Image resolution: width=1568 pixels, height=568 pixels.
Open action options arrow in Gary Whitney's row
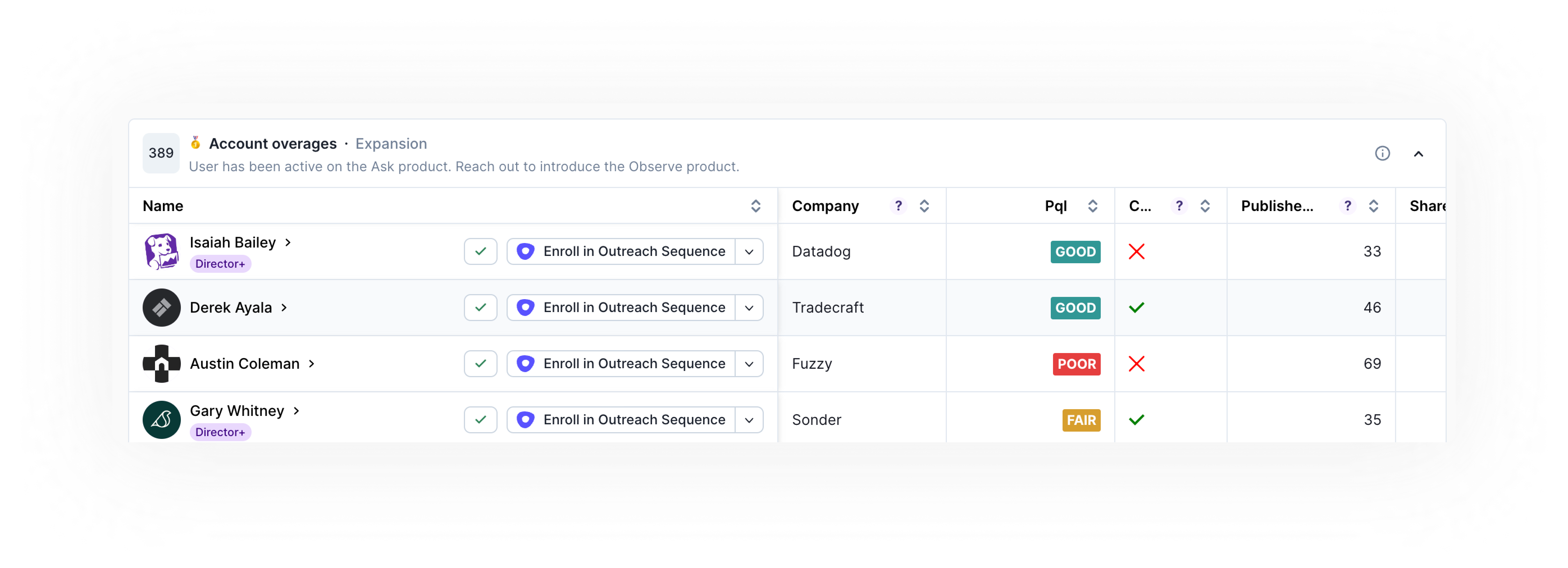[749, 420]
